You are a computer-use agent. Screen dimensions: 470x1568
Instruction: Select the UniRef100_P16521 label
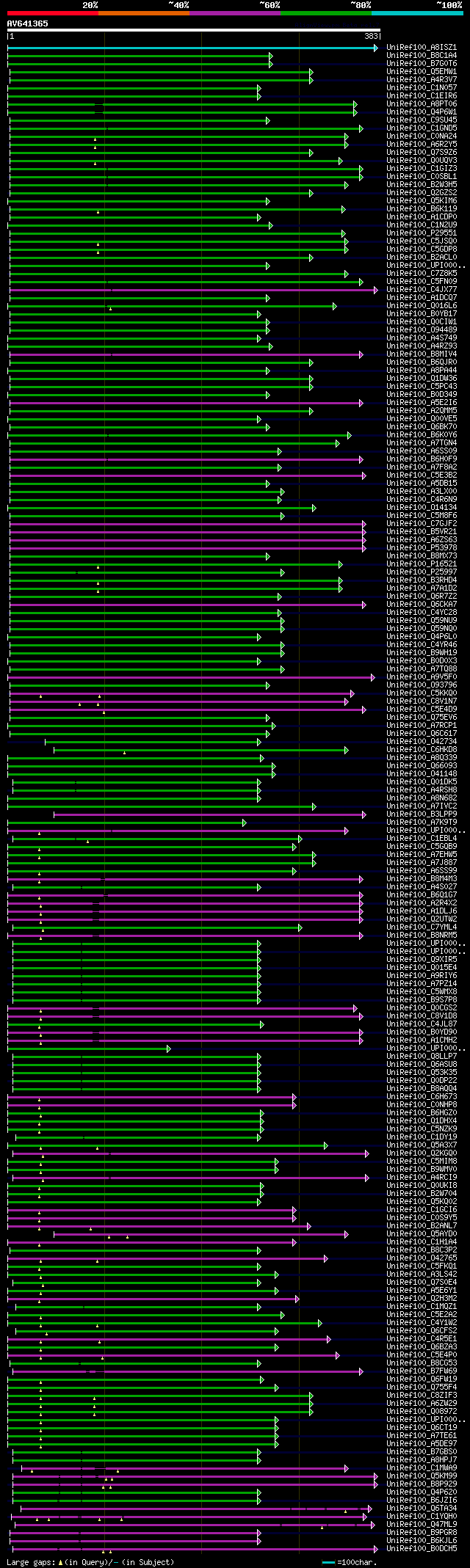tap(422, 564)
